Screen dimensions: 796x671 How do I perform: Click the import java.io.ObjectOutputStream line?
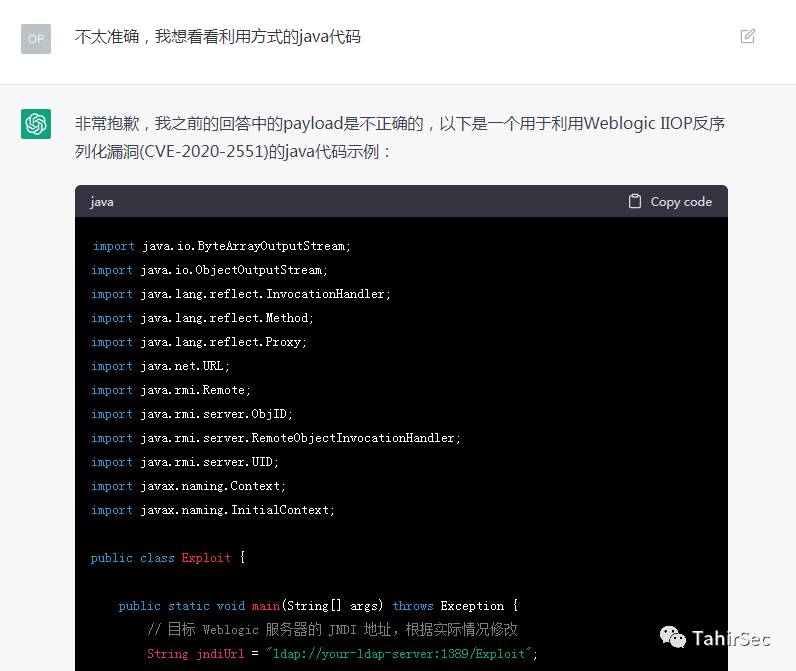pyautogui.click(x=209, y=270)
